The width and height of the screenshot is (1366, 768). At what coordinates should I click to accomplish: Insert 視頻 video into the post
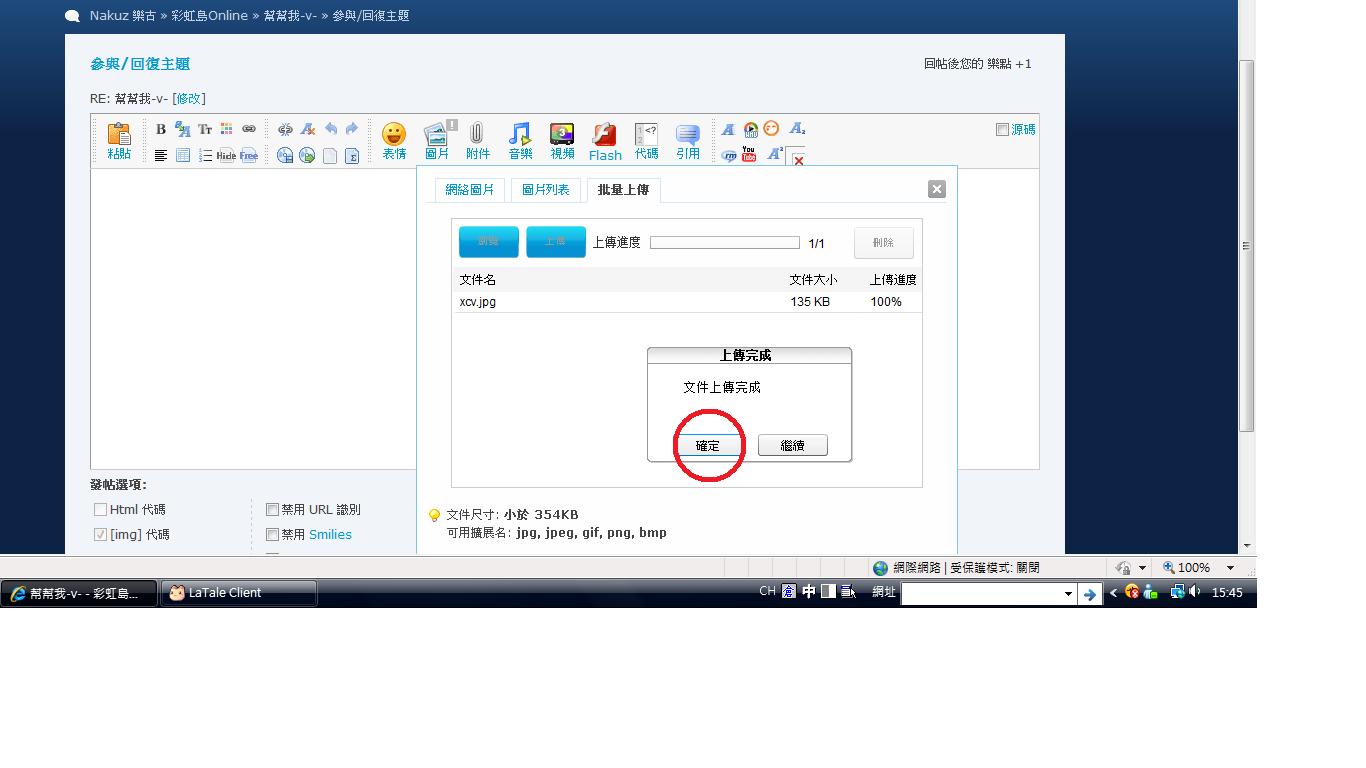562,141
